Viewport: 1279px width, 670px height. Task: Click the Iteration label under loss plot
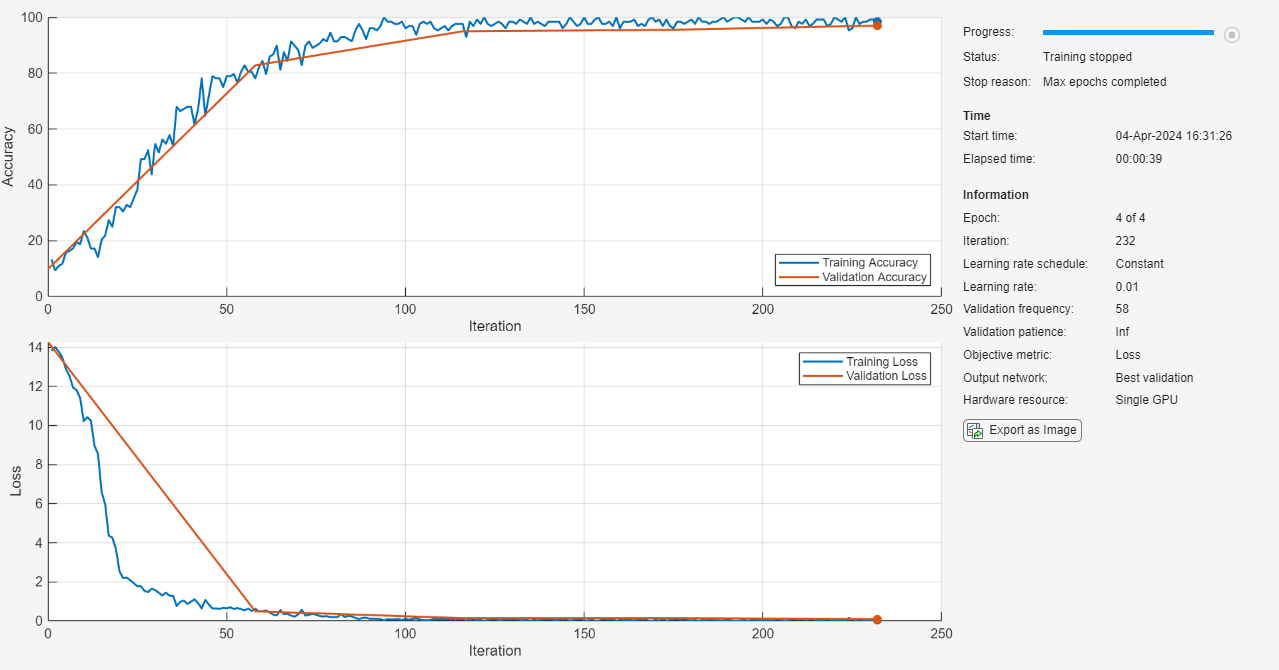click(x=495, y=651)
